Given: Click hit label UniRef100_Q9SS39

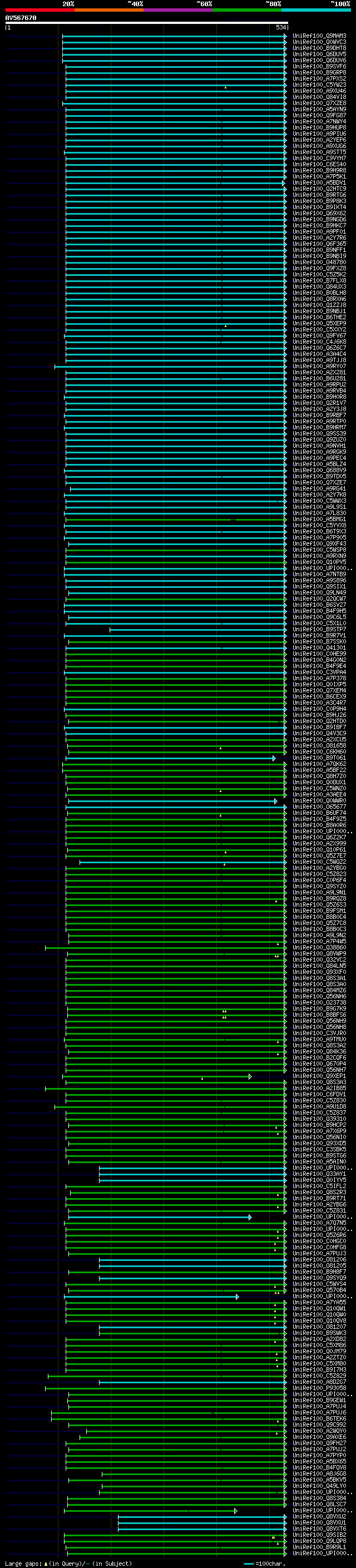Looking at the screenshot, I should tap(319, 433).
